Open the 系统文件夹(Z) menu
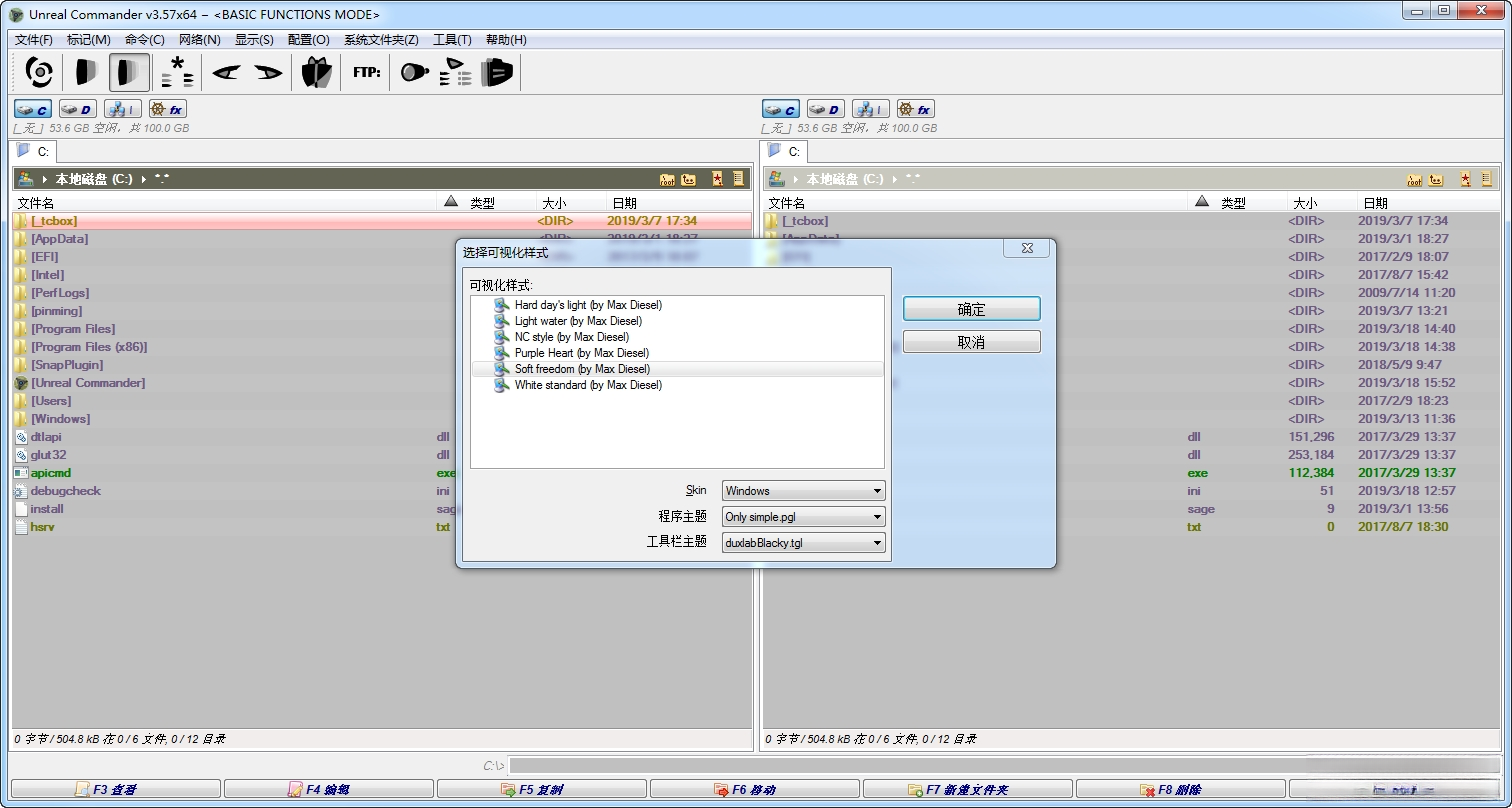 381,40
